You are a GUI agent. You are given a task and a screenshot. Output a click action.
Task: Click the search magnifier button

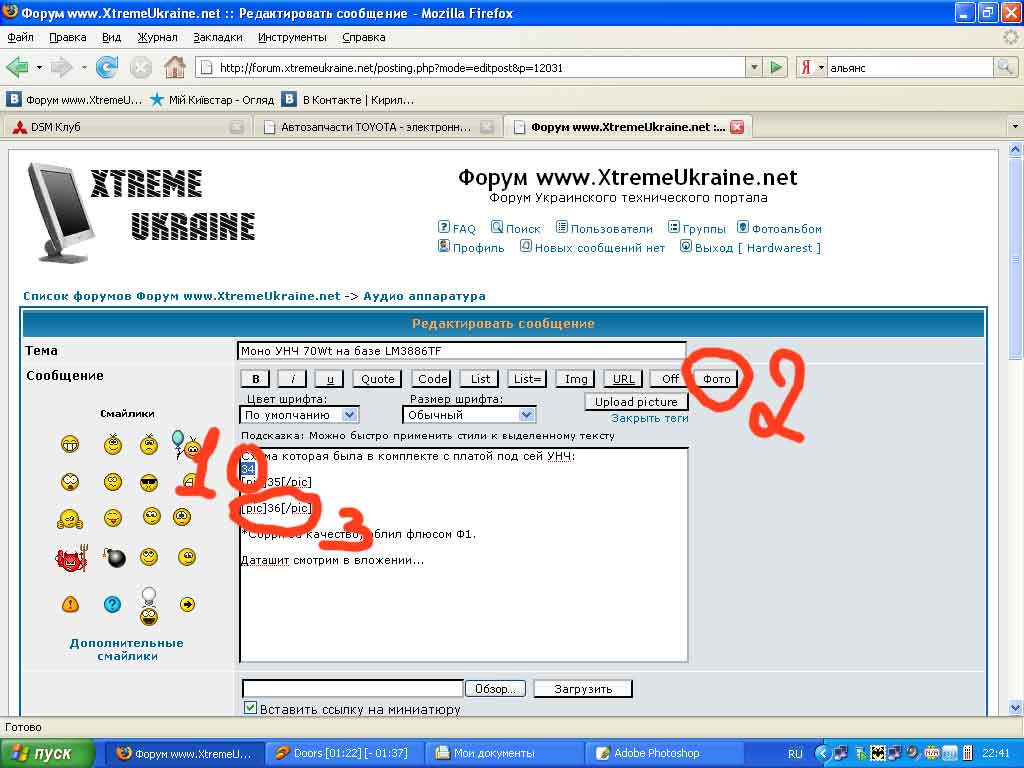1005,67
